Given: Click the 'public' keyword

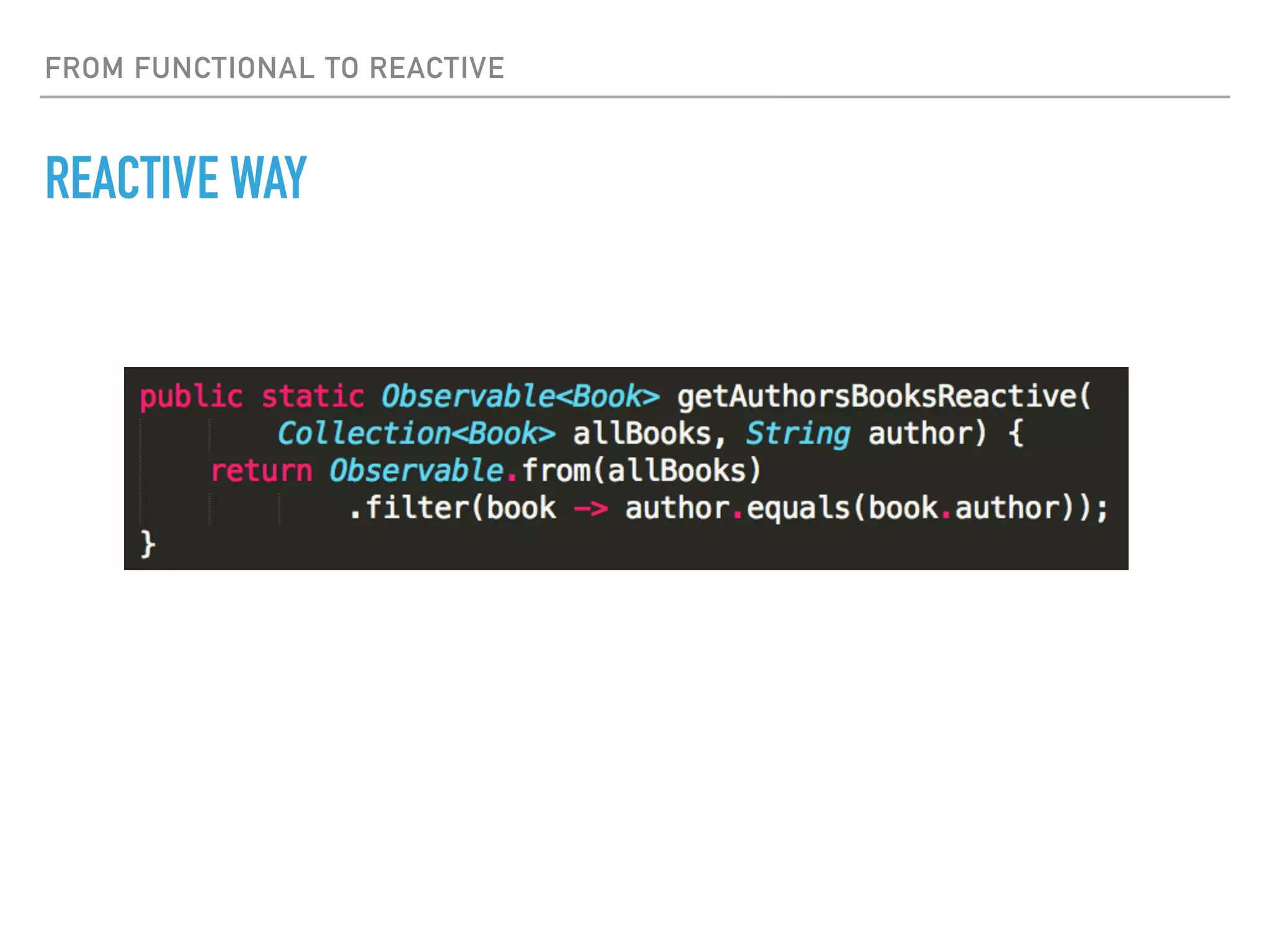Looking at the screenshot, I should [x=191, y=397].
